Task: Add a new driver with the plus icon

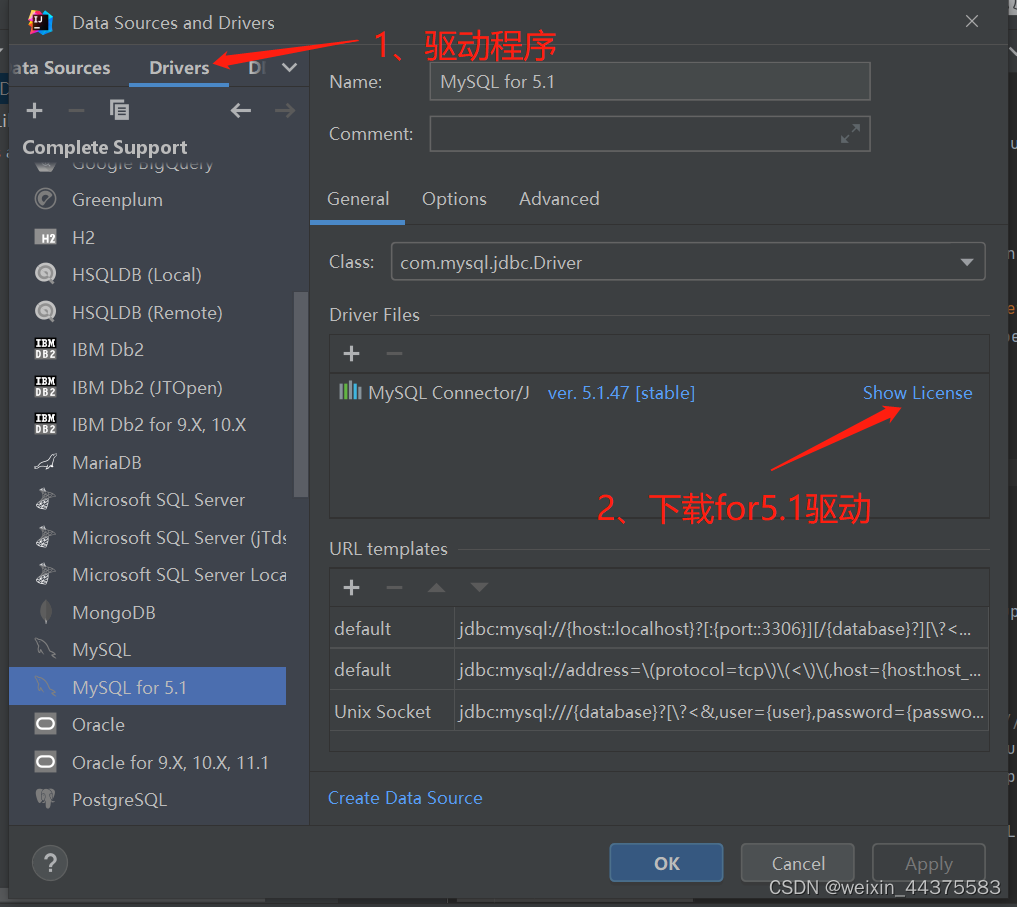Action: click(34, 111)
